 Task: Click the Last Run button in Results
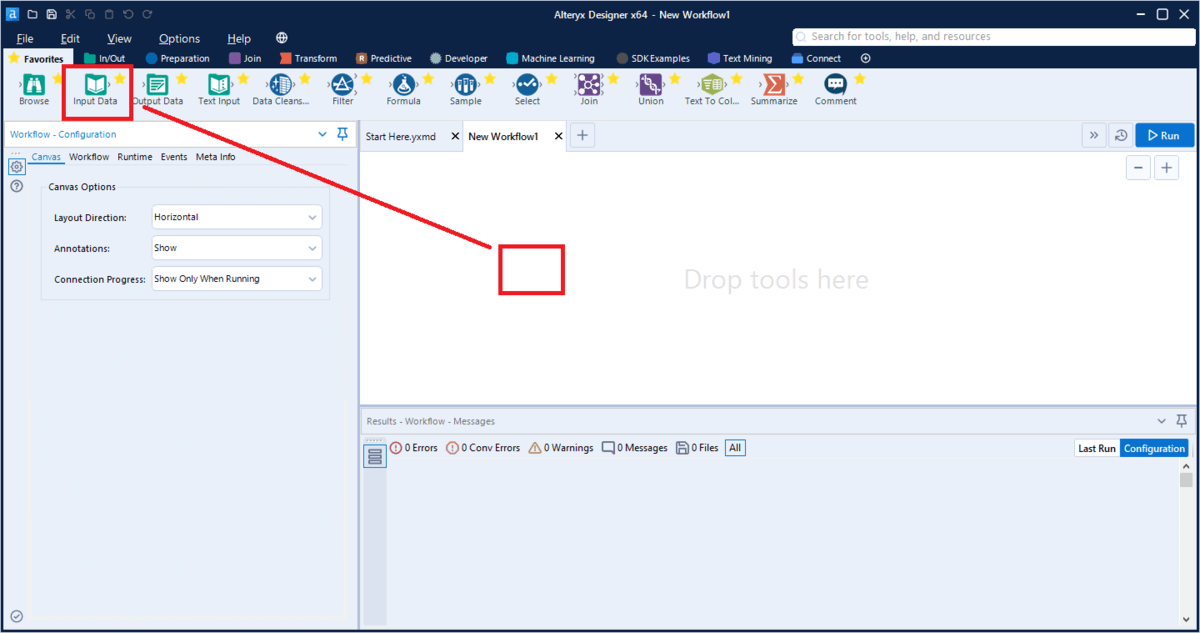point(1097,448)
